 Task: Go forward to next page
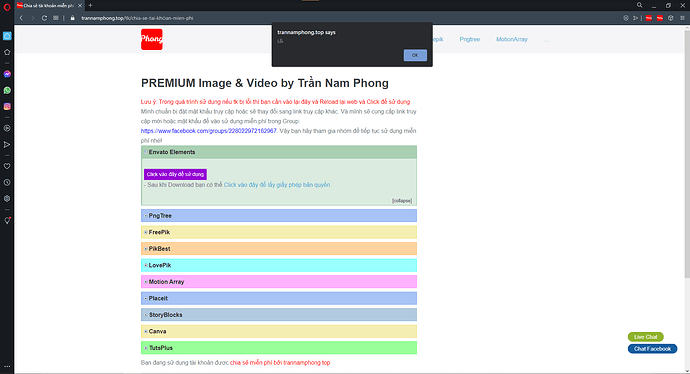click(33, 18)
